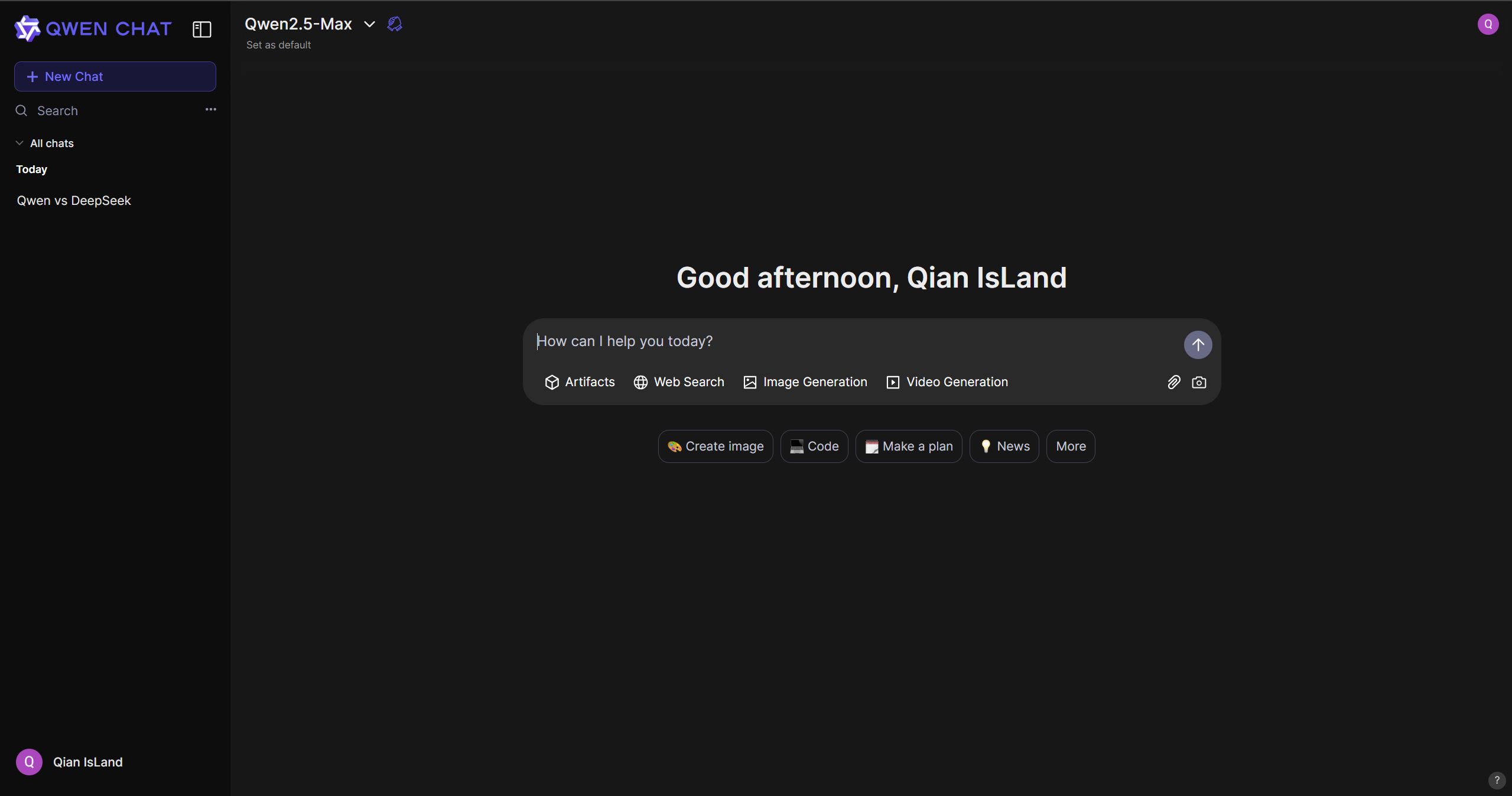Enable Web Search mode

point(679,382)
